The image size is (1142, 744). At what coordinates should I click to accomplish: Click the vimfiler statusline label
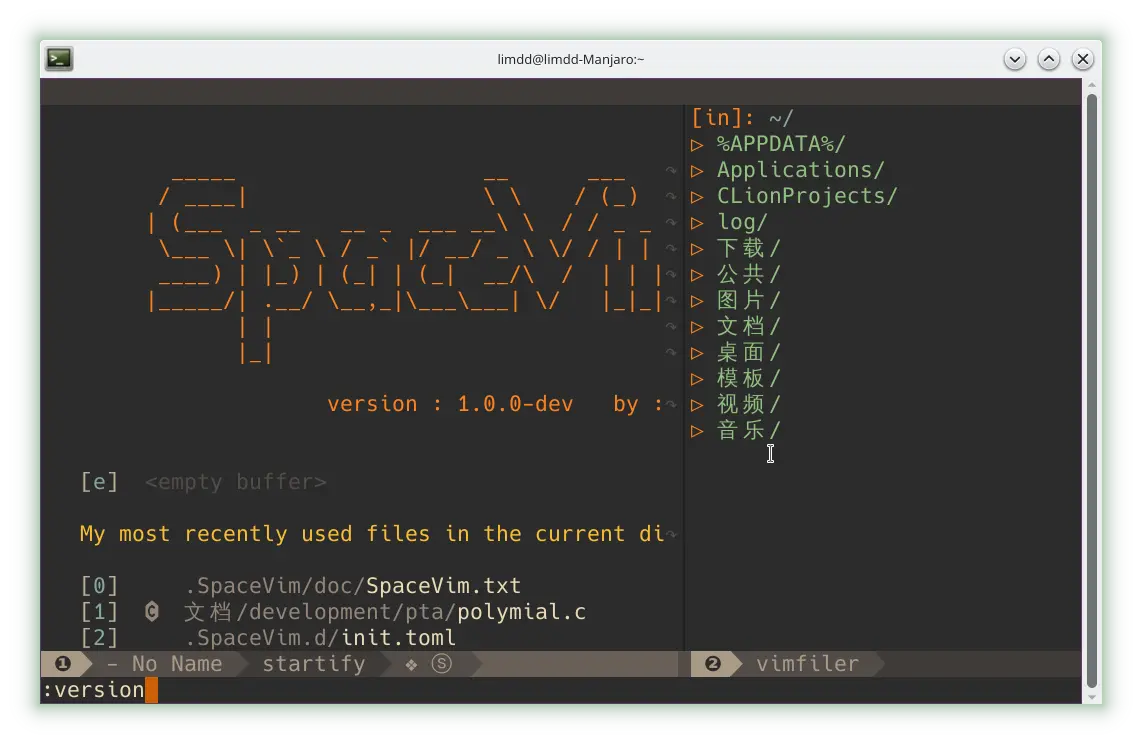[807, 664]
